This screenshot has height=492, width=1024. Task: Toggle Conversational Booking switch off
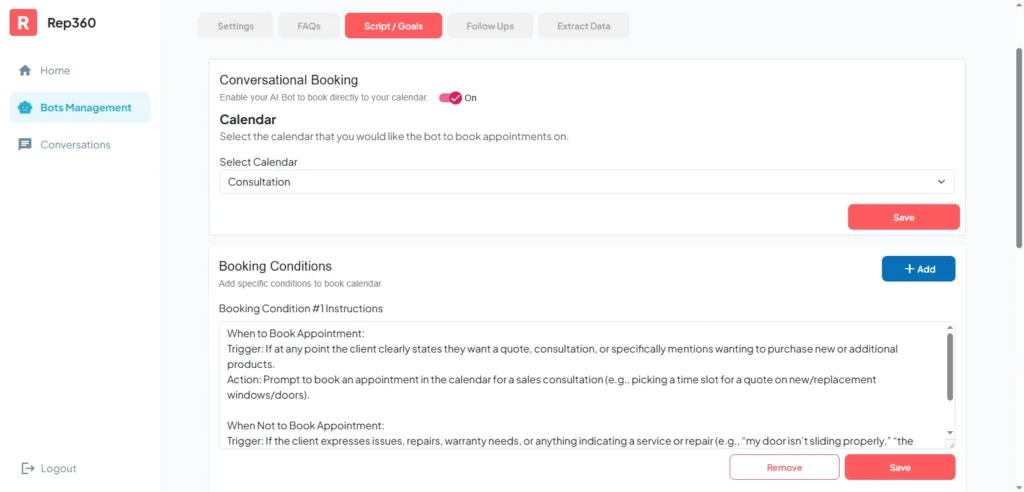tap(450, 98)
